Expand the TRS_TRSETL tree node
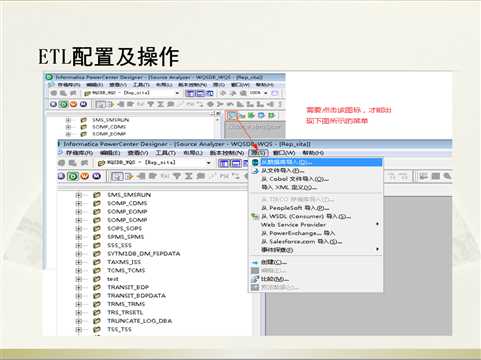 pyautogui.click(x=78, y=312)
